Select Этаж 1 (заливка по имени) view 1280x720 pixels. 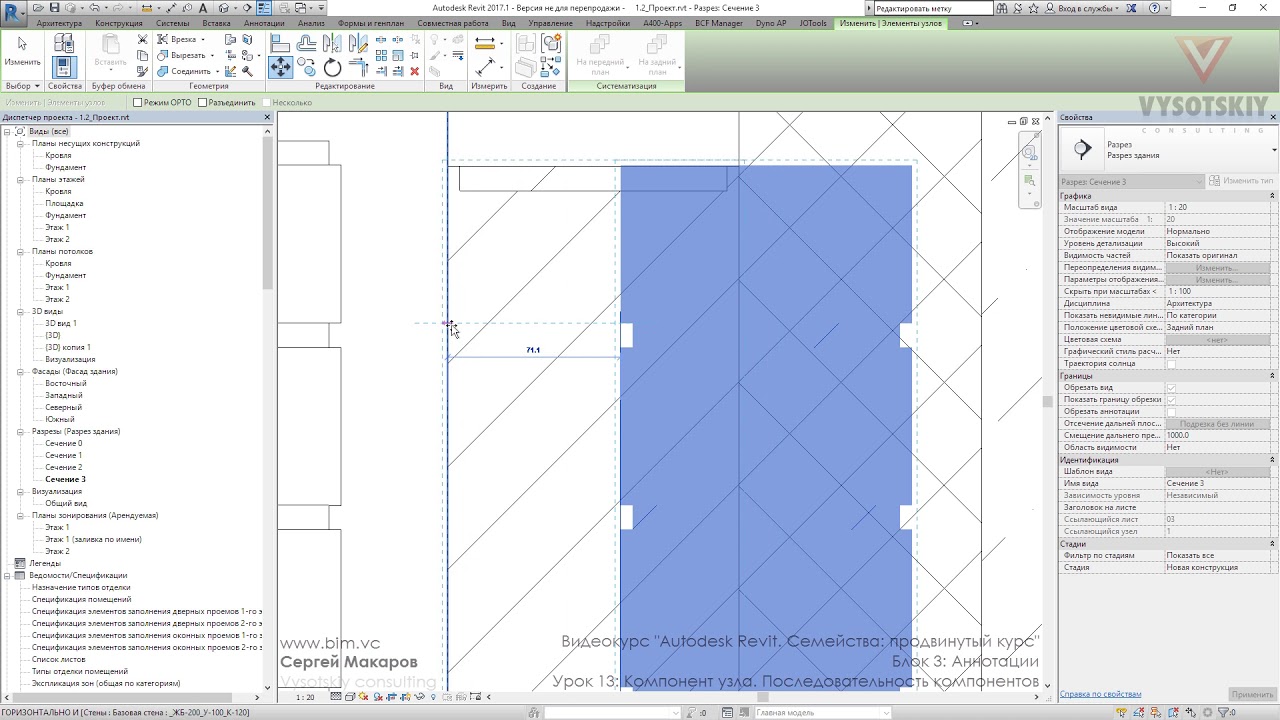(93, 539)
